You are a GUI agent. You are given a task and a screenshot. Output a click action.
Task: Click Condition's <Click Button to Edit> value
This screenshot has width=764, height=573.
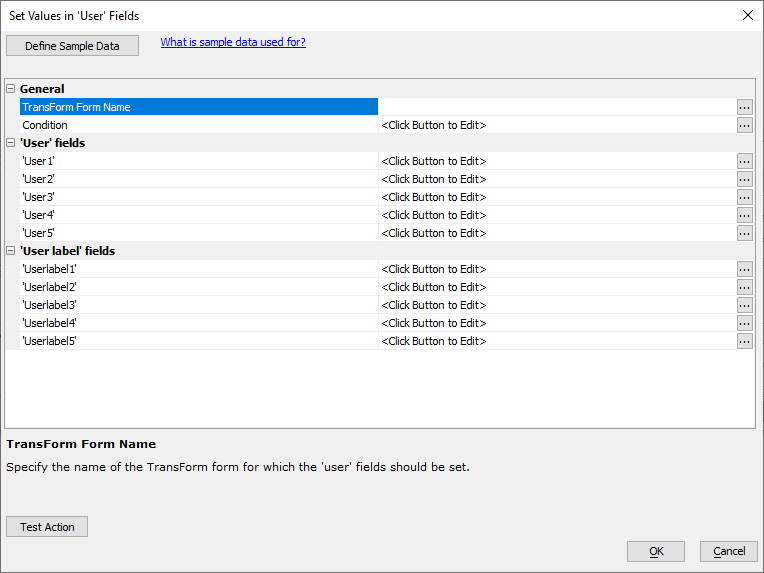(434, 125)
